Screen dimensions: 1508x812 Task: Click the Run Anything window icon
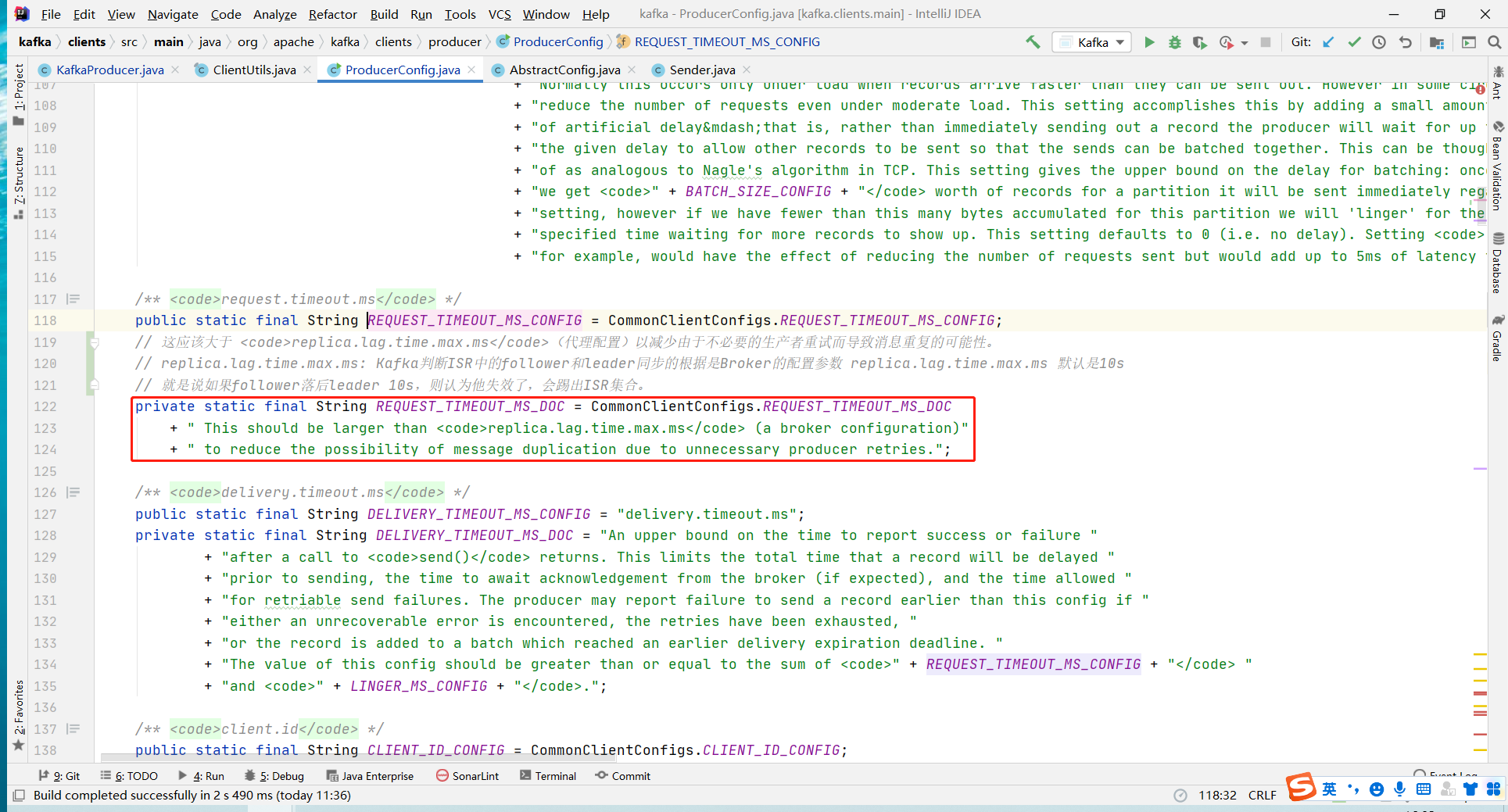[1469, 42]
